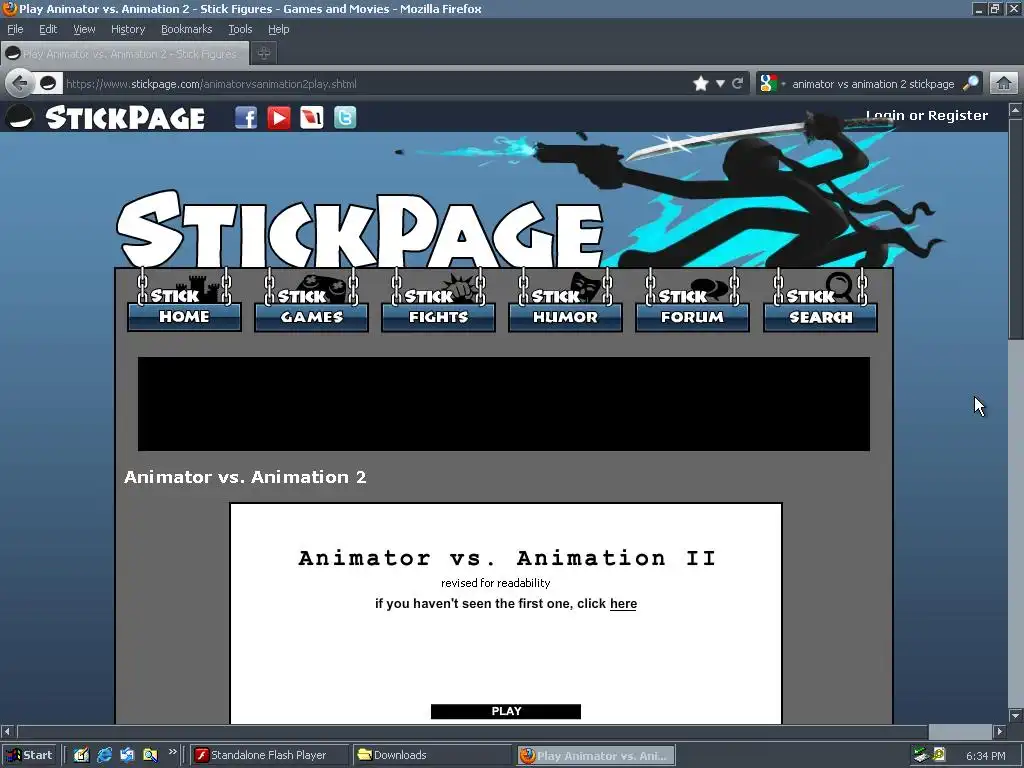
Task: Open the Help menu
Action: point(278,29)
